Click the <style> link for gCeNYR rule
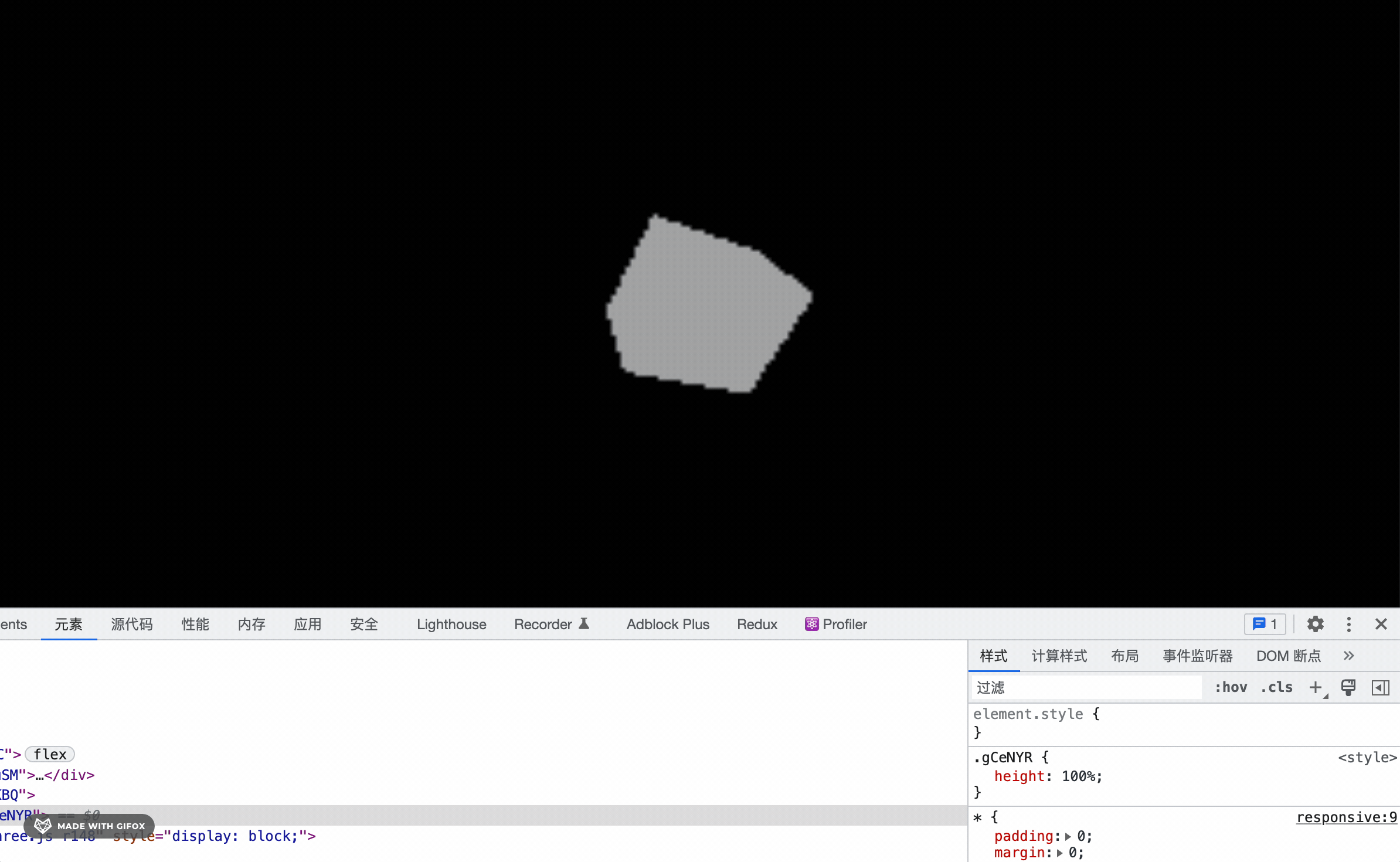 [x=1367, y=757]
